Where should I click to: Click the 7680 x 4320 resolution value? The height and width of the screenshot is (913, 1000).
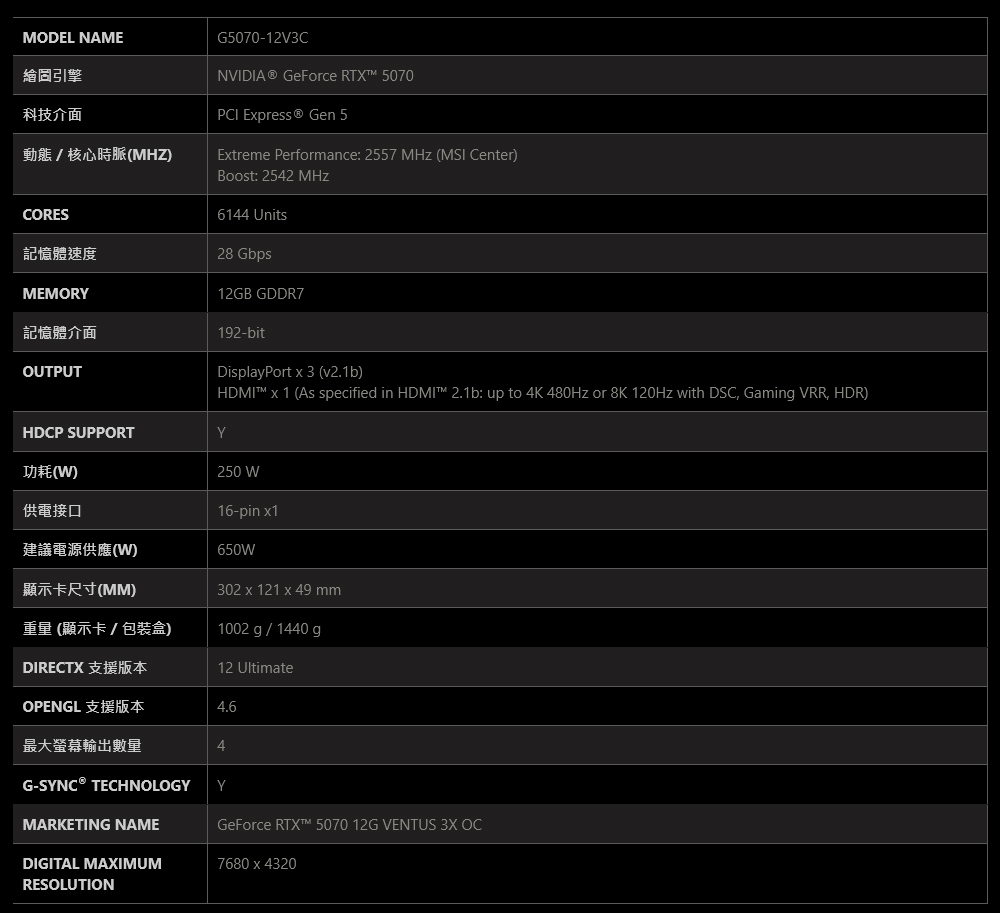coord(257,864)
